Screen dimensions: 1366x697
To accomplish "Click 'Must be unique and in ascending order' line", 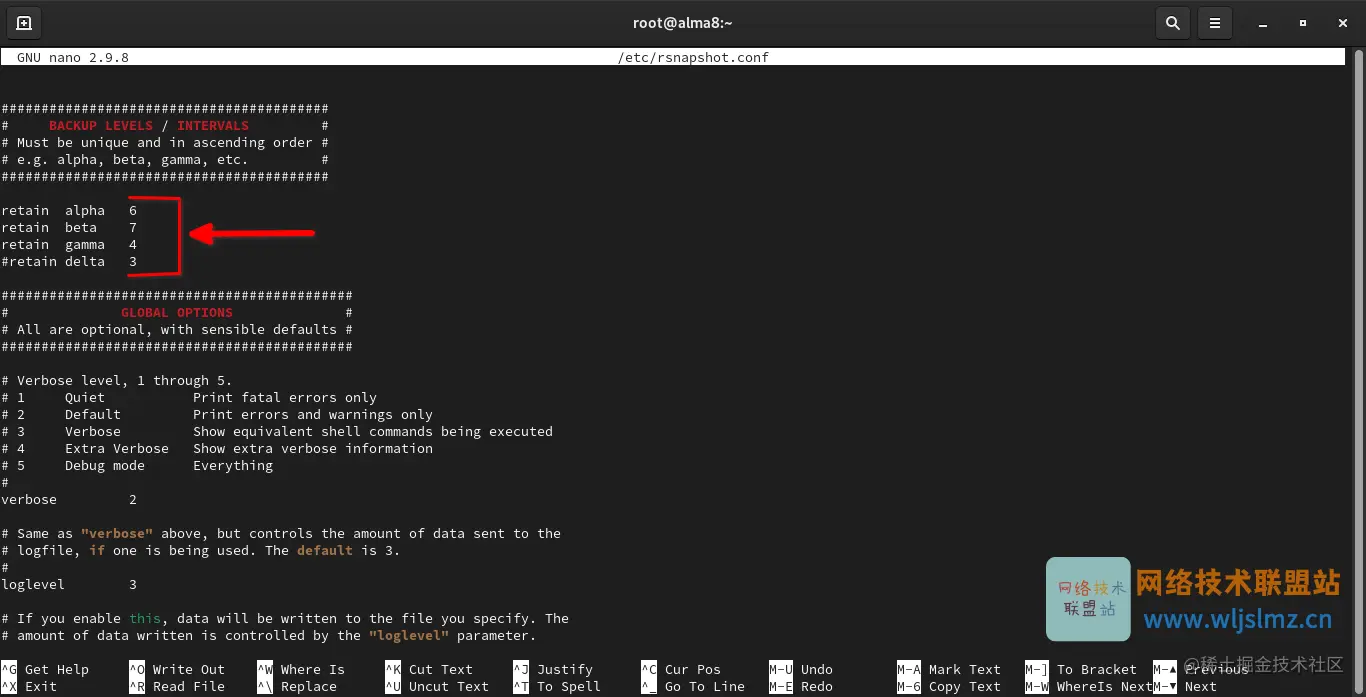I will 165,143.
